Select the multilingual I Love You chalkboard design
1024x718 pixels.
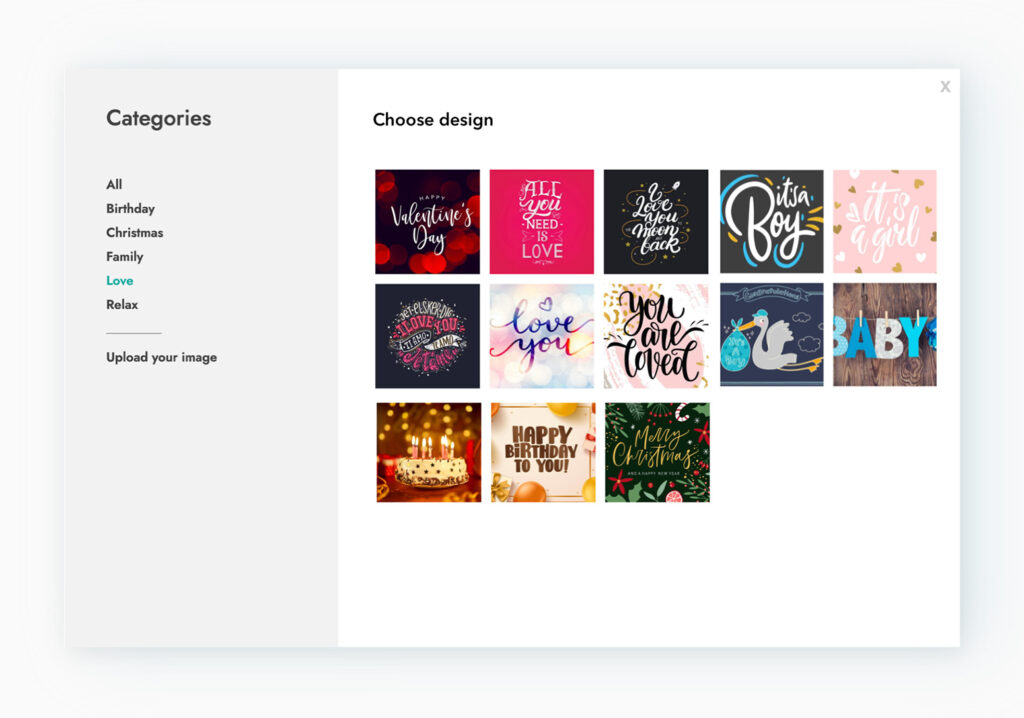(428, 335)
